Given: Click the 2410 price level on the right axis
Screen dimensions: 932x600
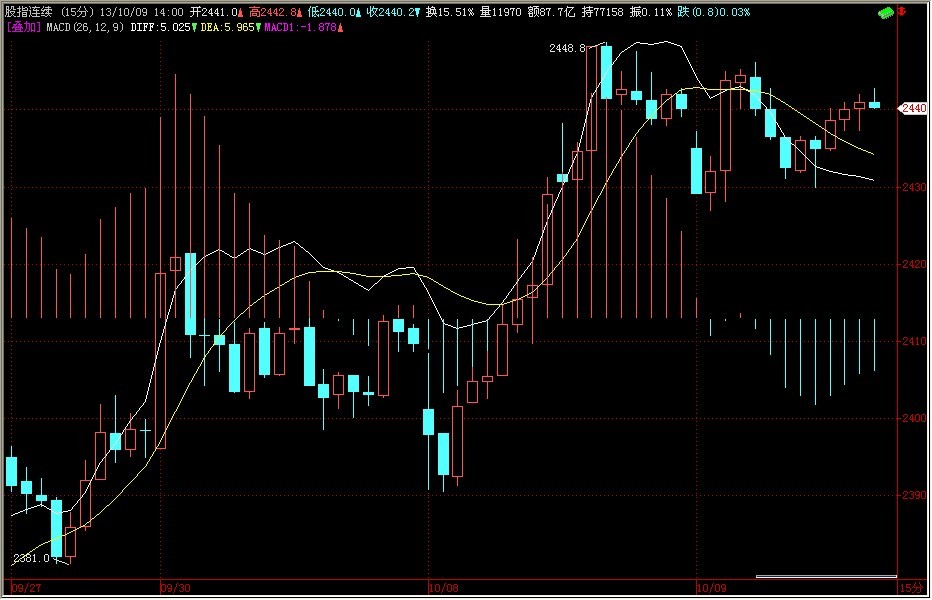Looking at the screenshot, I should pos(915,341).
